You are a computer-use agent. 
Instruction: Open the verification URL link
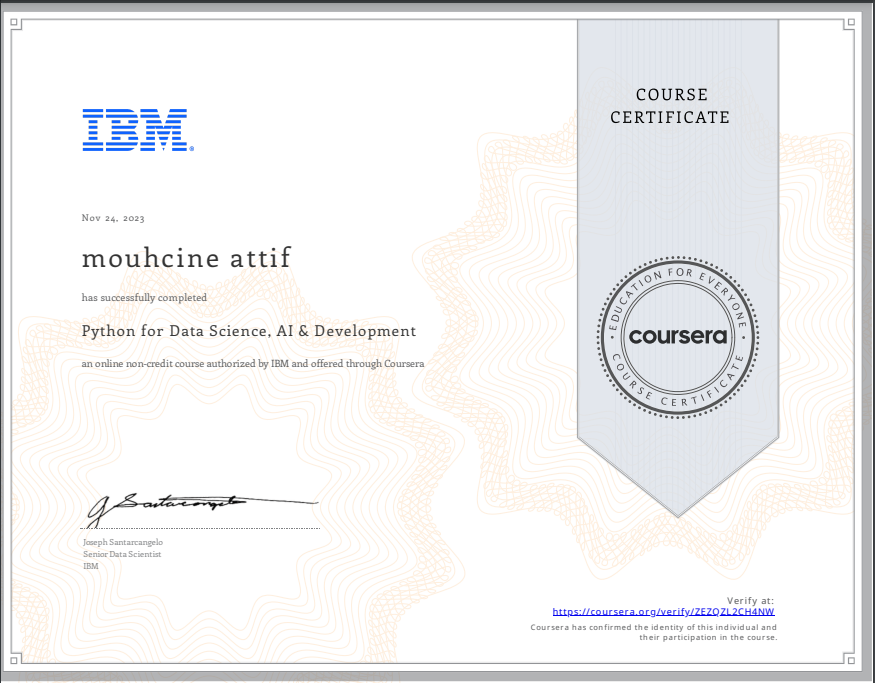point(662,611)
